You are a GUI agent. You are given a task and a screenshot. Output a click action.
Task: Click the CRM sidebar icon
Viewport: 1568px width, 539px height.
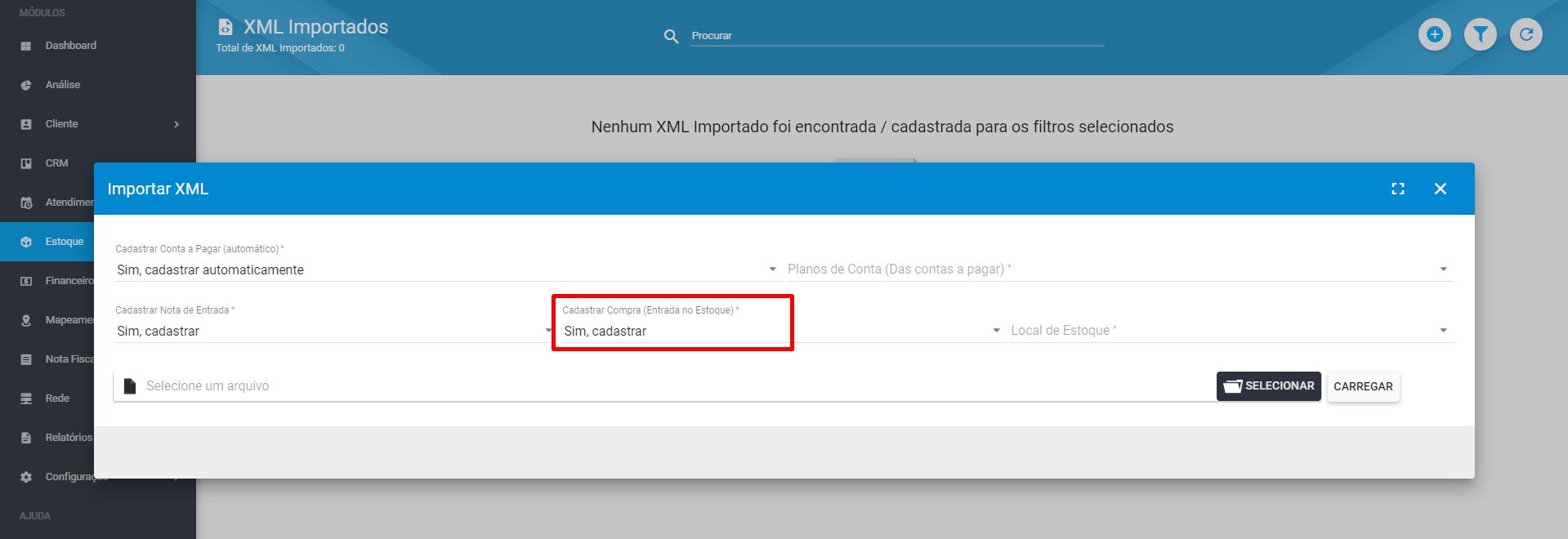(x=26, y=163)
